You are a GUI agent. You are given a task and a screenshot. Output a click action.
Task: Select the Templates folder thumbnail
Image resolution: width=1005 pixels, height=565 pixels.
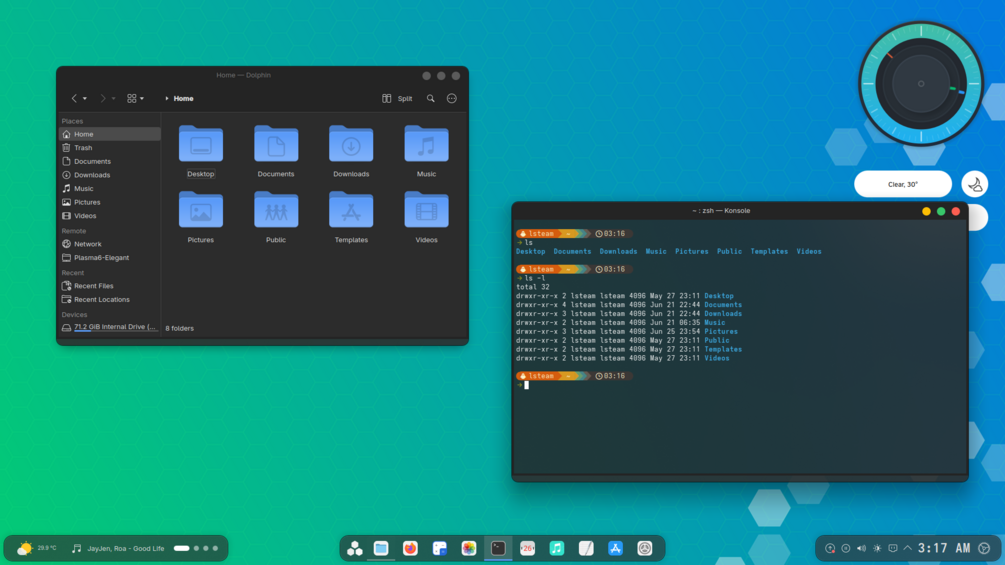(x=351, y=217)
